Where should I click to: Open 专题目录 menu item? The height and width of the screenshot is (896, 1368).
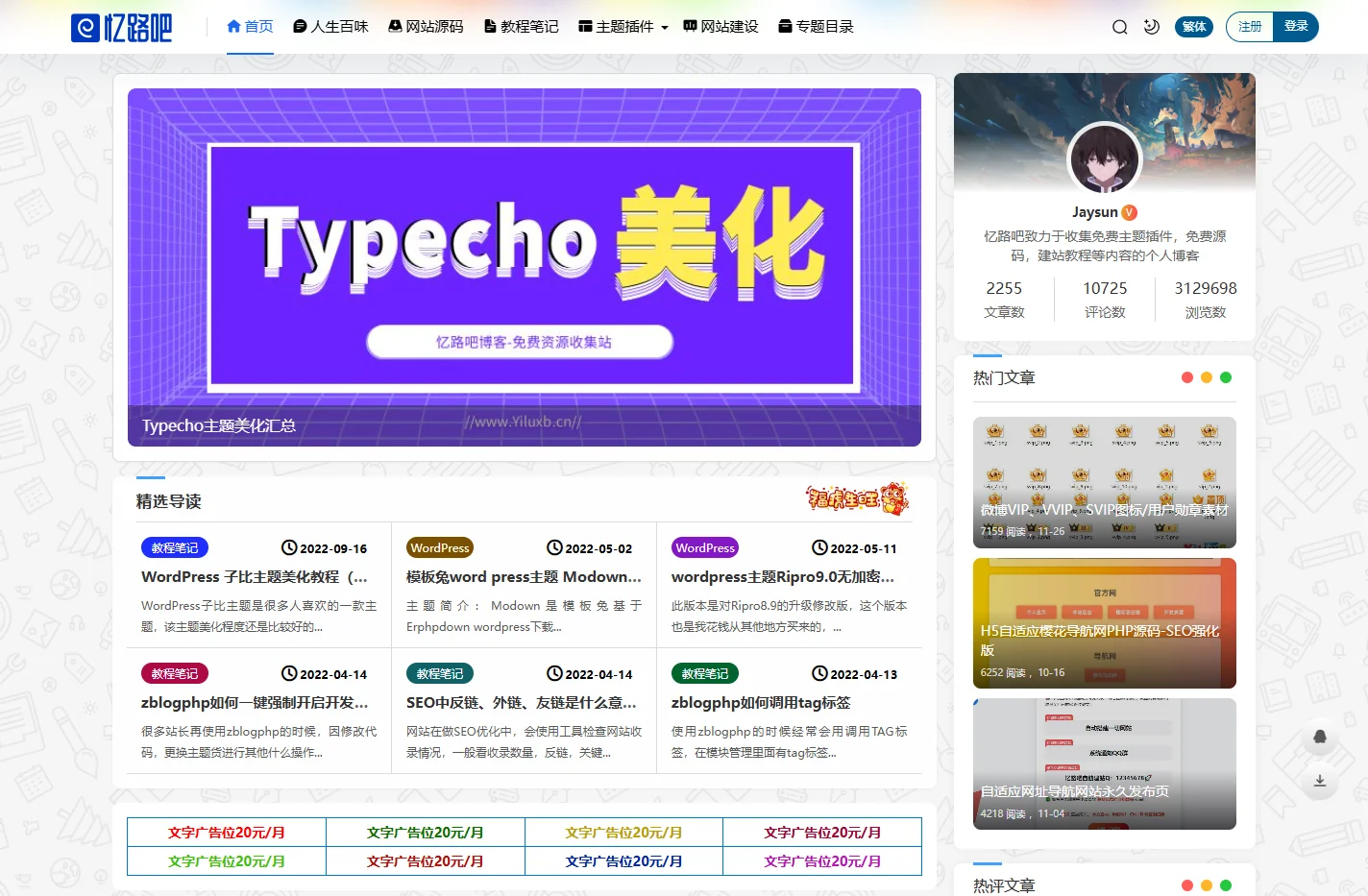pyautogui.click(x=816, y=27)
